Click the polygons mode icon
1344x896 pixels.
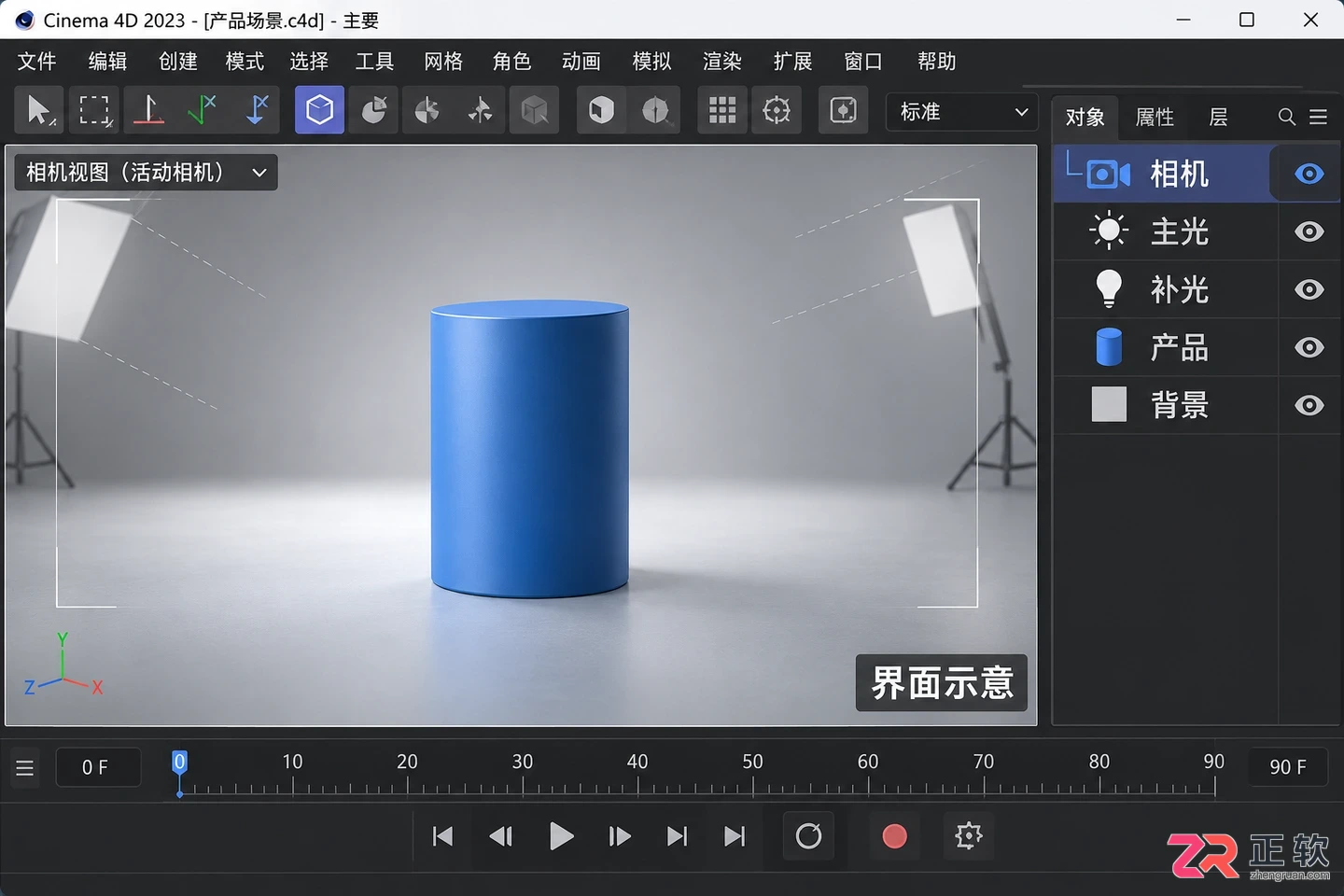click(481, 110)
